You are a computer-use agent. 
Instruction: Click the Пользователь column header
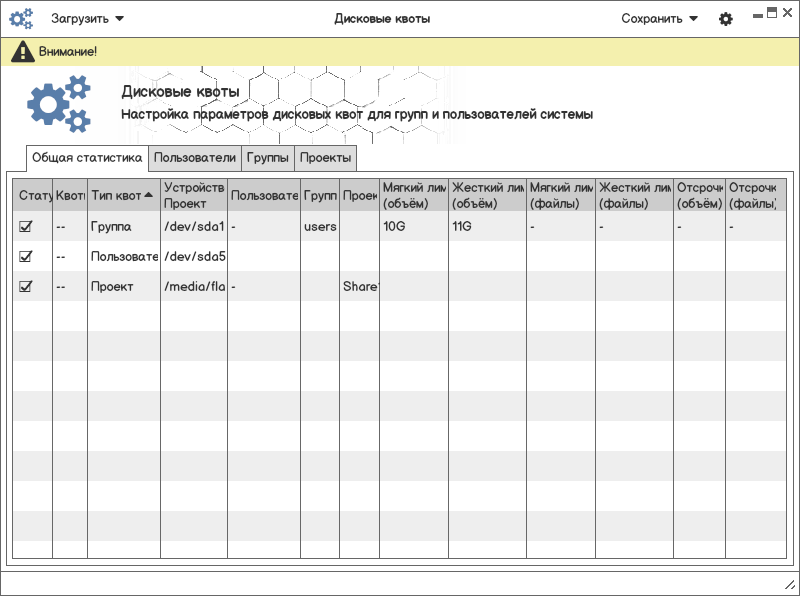pos(264,195)
